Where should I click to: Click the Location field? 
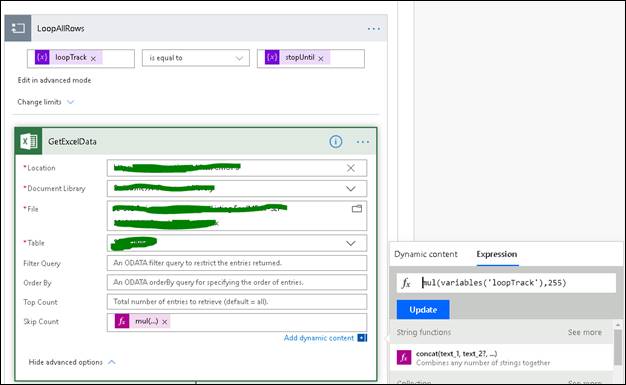(x=237, y=168)
